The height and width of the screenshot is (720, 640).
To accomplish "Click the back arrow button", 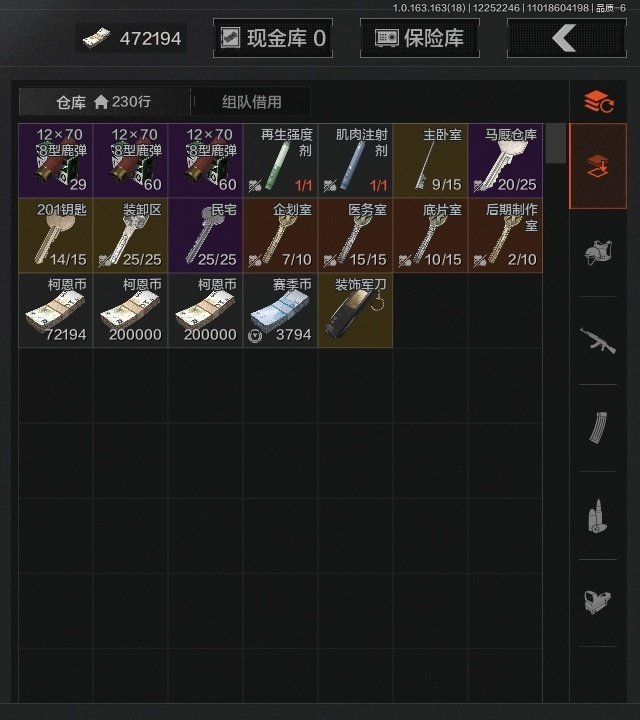I will pyautogui.click(x=567, y=38).
